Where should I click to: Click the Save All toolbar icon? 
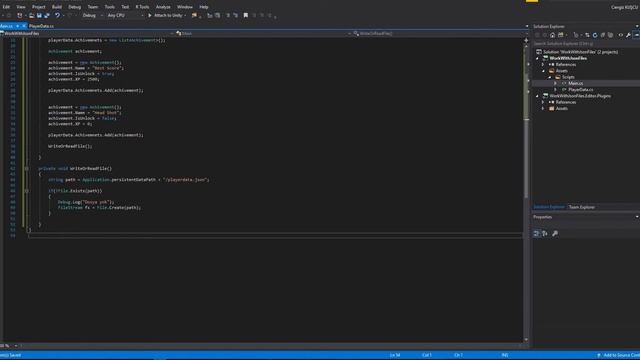pos(47,16)
